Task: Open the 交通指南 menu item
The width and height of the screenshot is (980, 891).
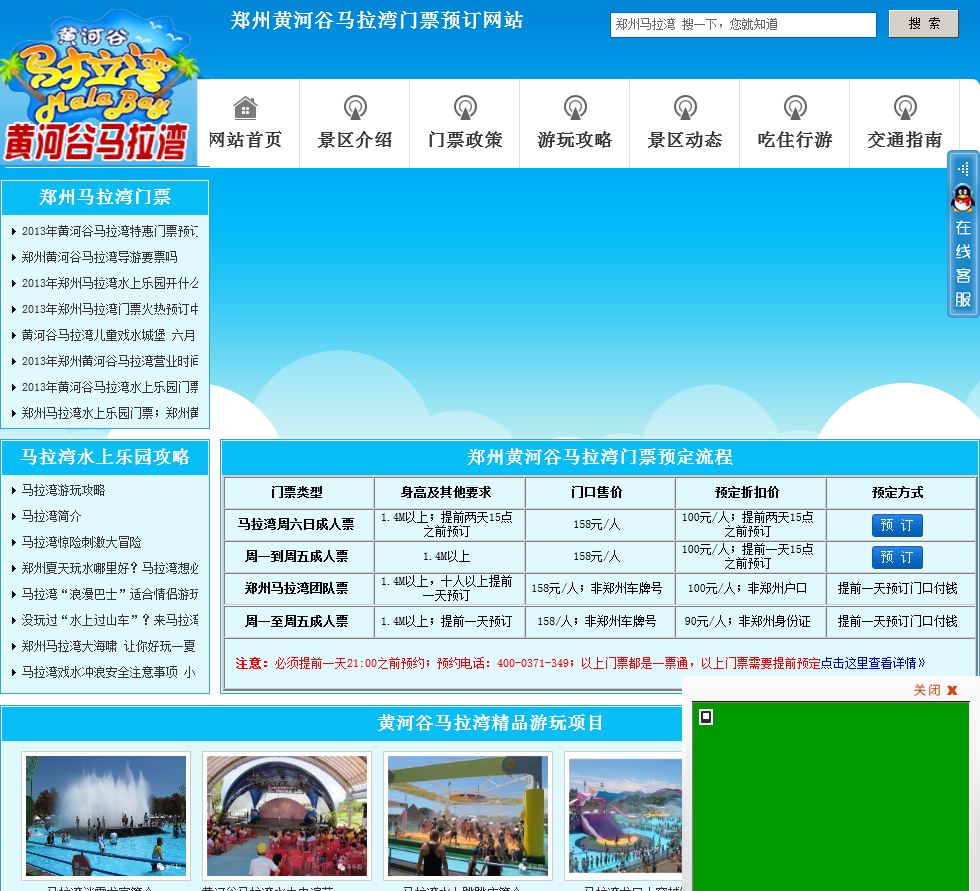Action: pyautogui.click(x=906, y=139)
